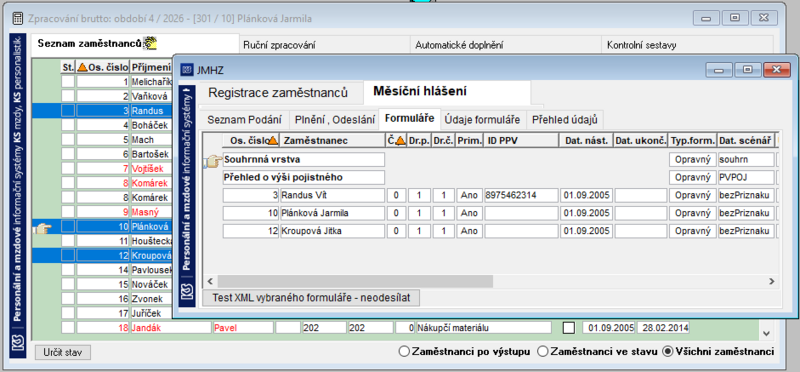Click the Určit stav button

[x=63, y=352]
